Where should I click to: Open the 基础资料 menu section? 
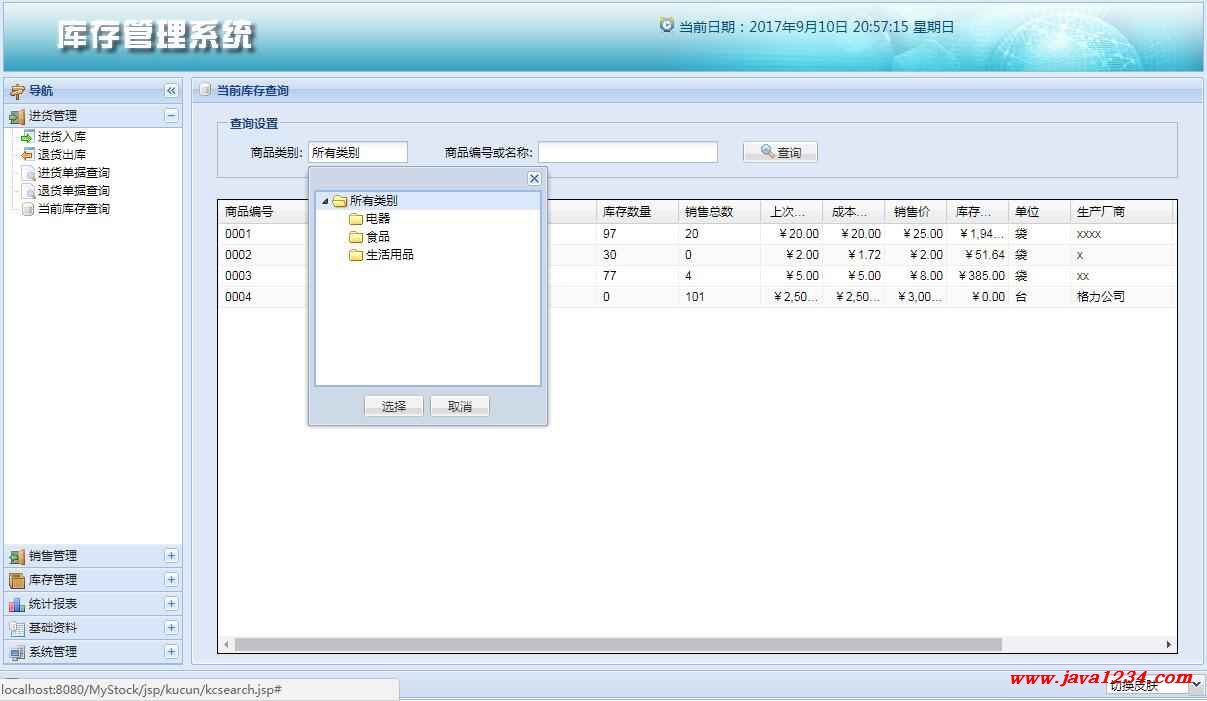pos(53,628)
